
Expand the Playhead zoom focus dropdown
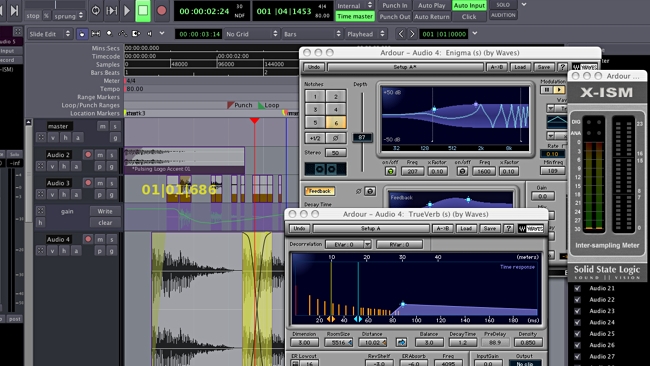(x=366, y=34)
